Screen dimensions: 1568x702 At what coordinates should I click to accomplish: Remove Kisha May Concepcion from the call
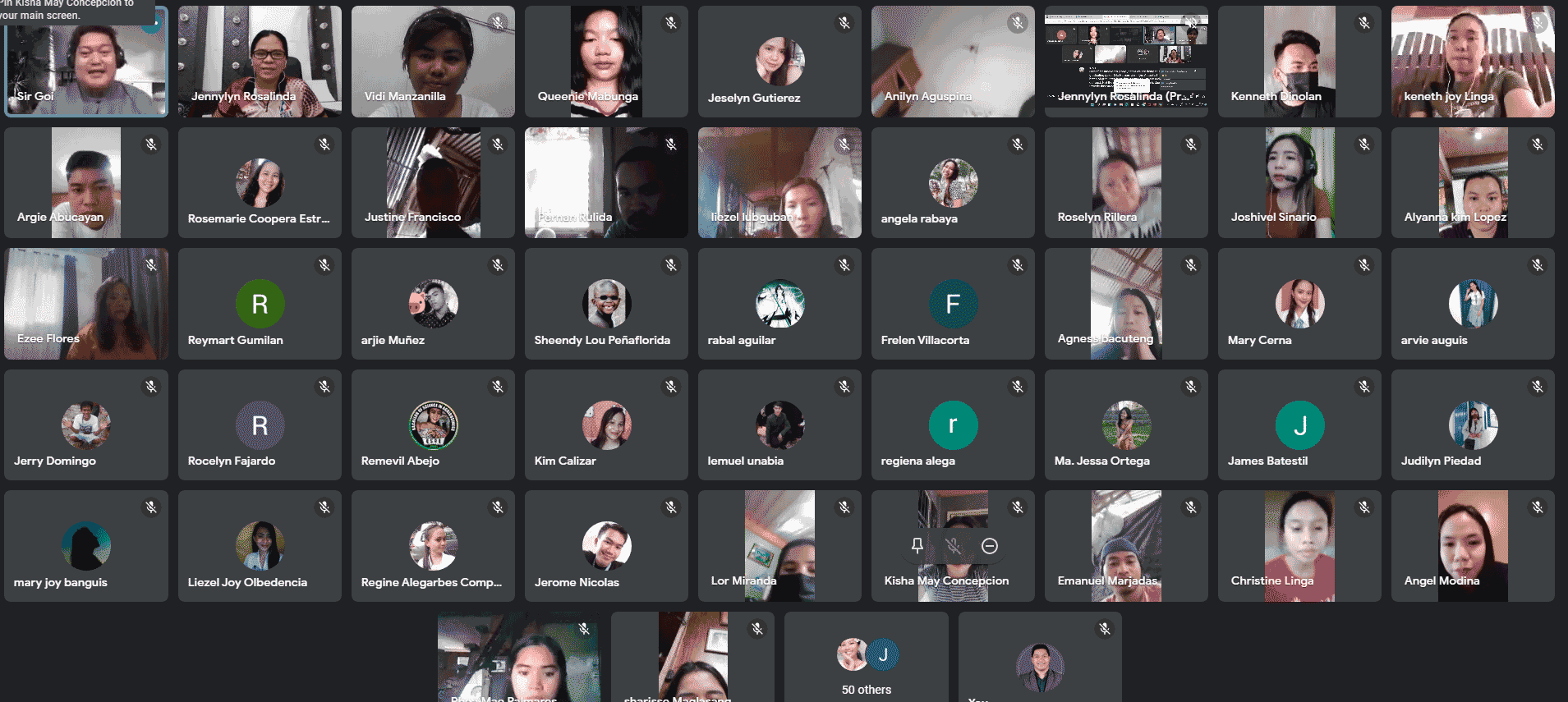click(x=989, y=546)
